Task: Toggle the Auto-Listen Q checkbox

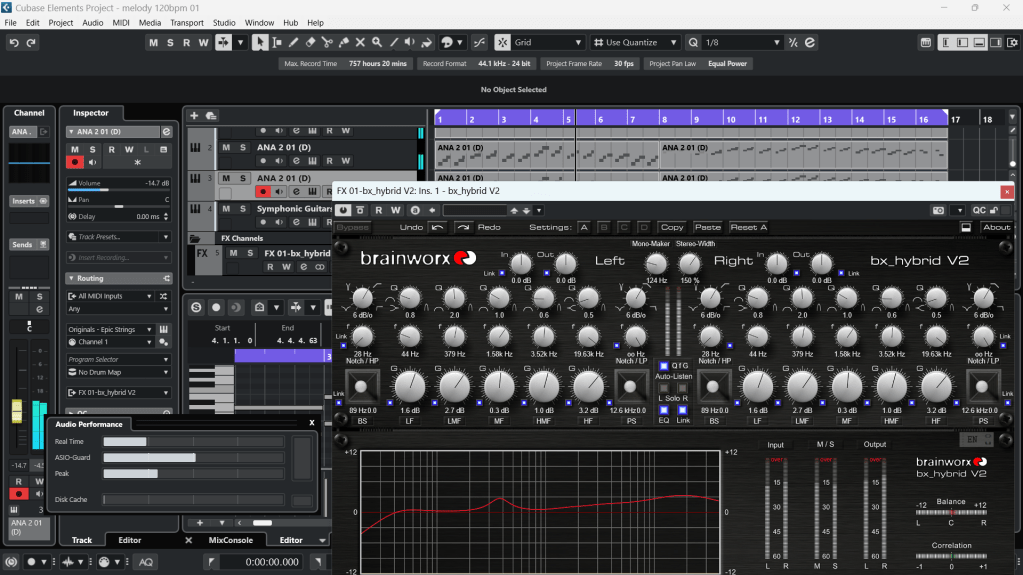Action: point(664,366)
